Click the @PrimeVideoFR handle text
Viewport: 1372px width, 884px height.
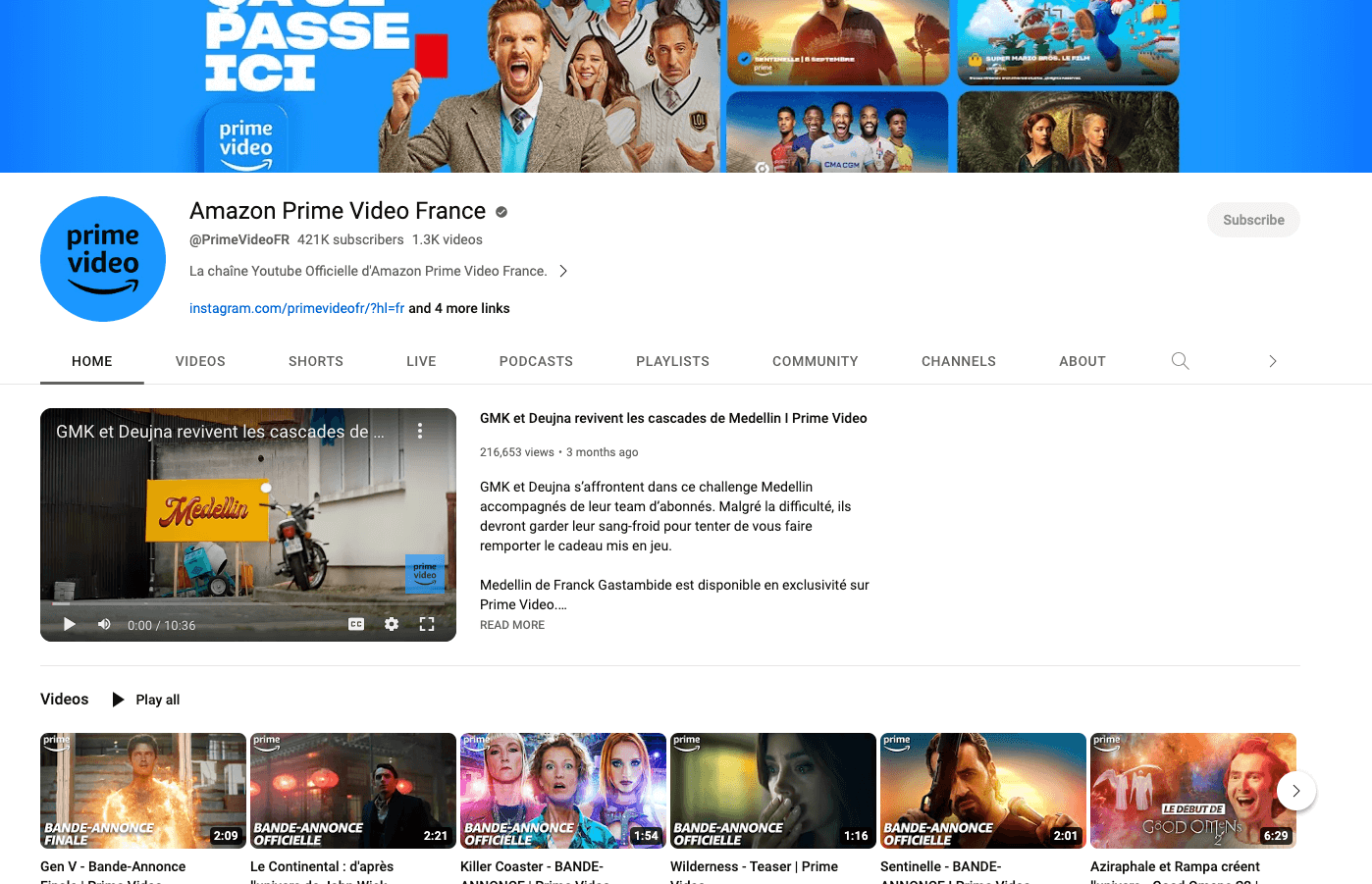click(239, 239)
